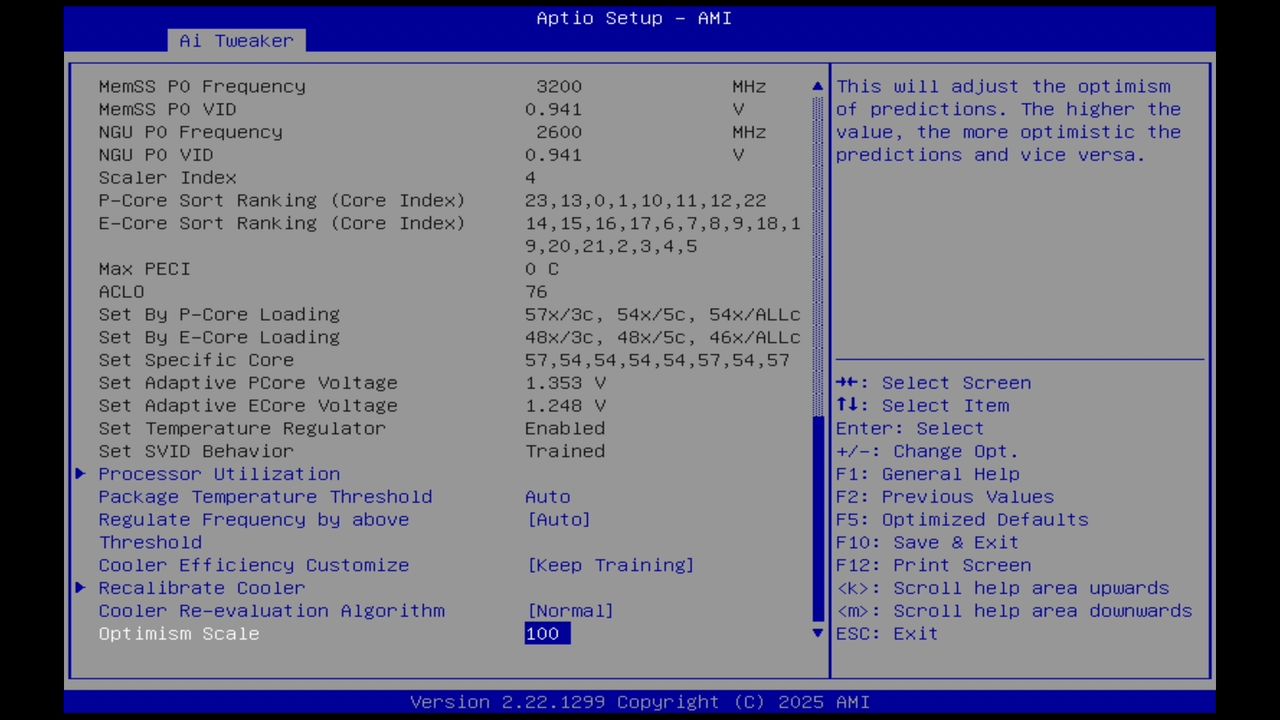Image resolution: width=1280 pixels, height=720 pixels.
Task: Select the MemSS P0 Frequency entry
Action: pyautogui.click(x=202, y=86)
